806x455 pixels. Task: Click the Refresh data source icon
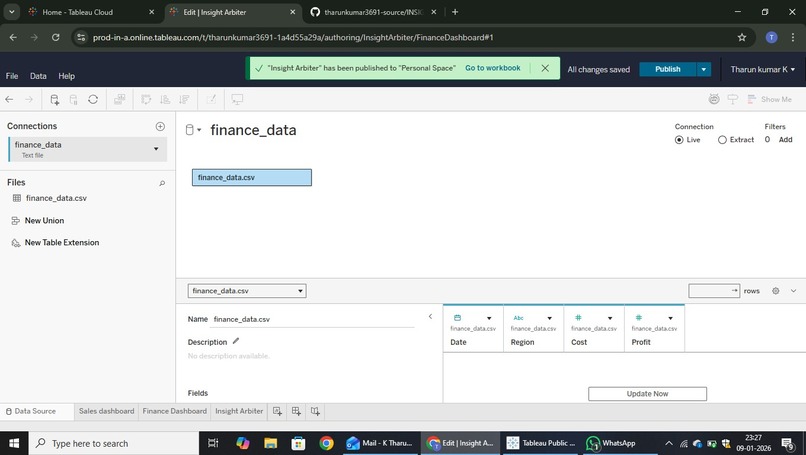point(93,99)
